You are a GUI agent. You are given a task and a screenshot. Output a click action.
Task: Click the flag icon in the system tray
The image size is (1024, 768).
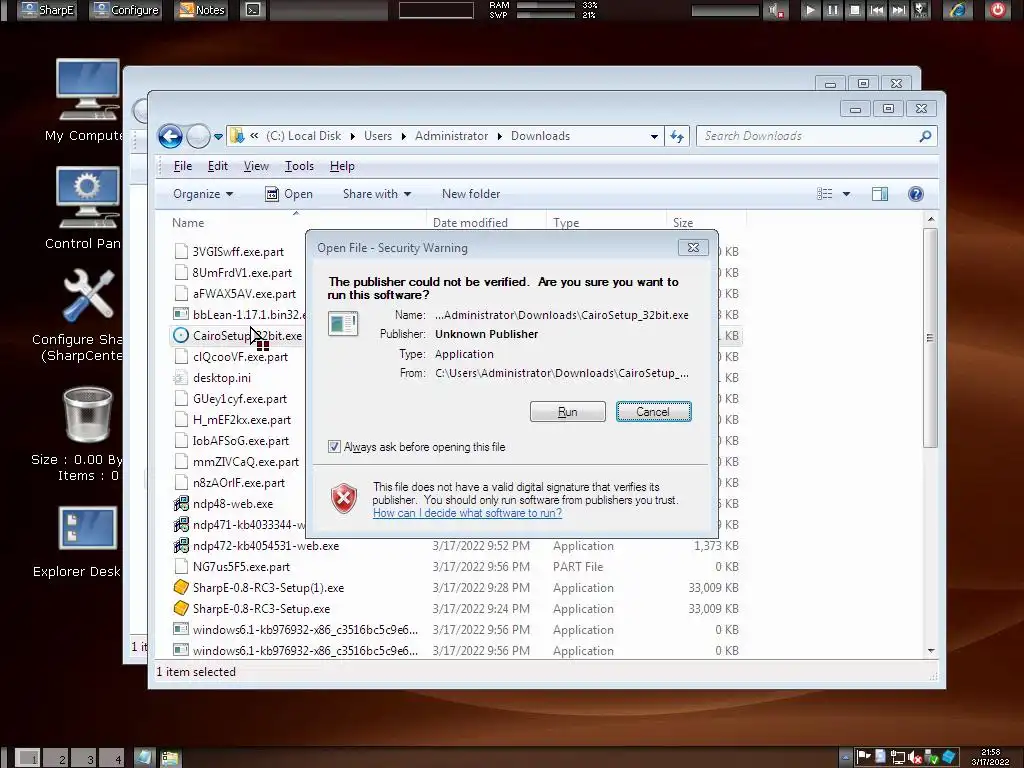pos(863,756)
